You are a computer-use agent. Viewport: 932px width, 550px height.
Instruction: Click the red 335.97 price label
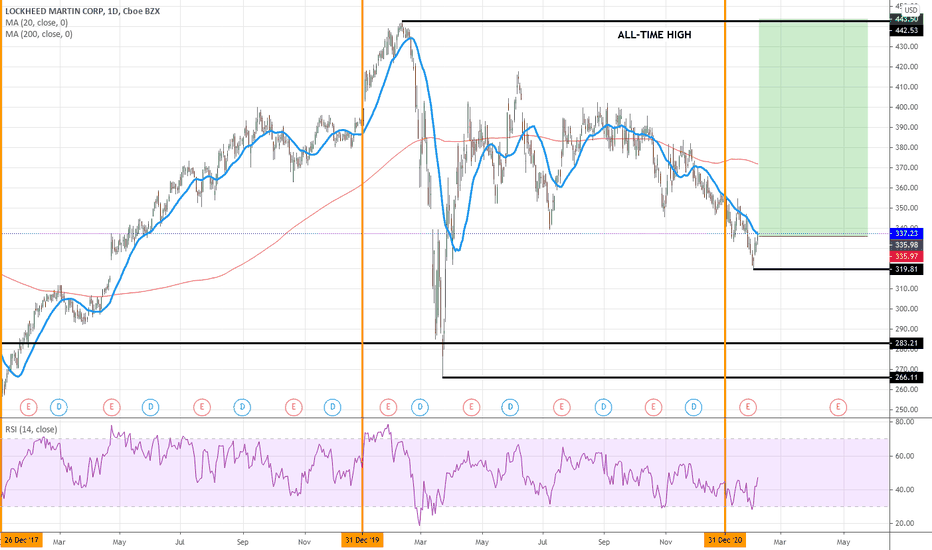point(906,256)
